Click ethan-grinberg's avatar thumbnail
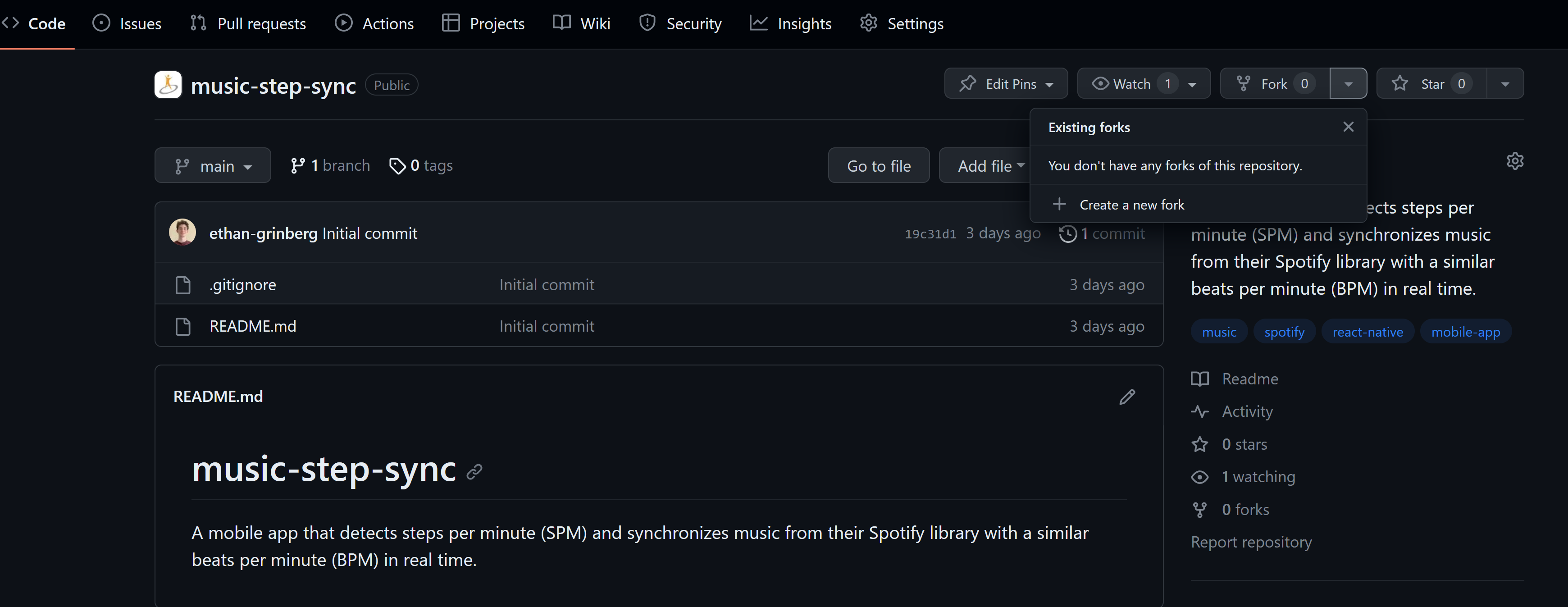Viewport: 1568px width, 607px height. [182, 233]
